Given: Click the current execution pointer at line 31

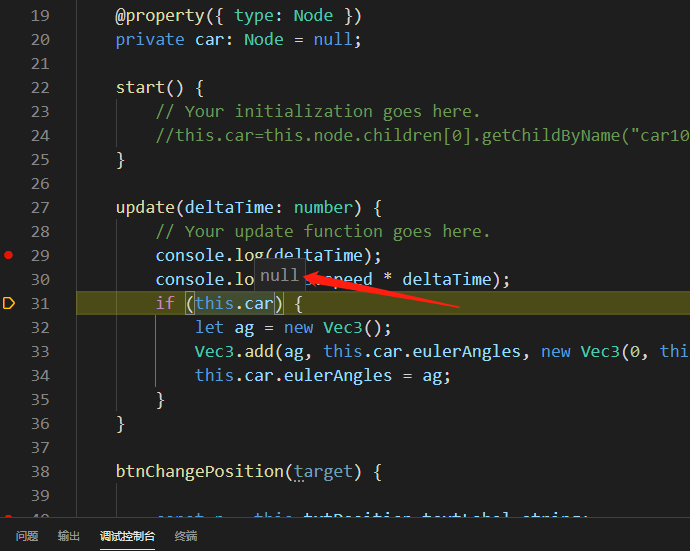Looking at the screenshot, I should point(9,303).
